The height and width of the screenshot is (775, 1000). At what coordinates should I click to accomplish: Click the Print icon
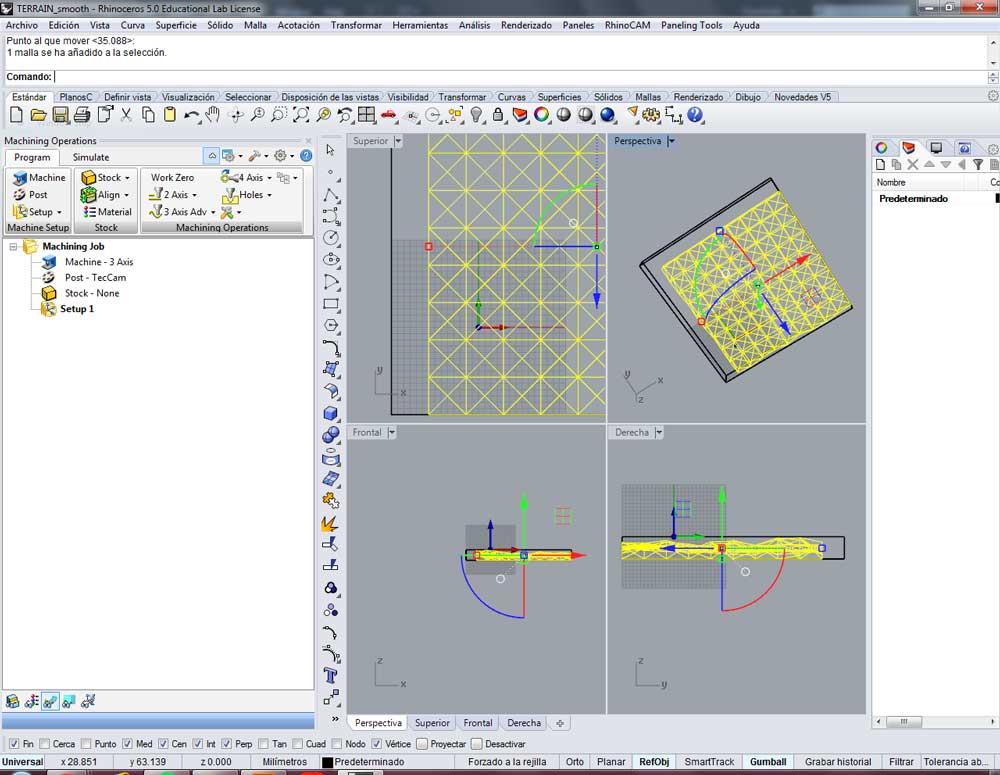[x=82, y=115]
